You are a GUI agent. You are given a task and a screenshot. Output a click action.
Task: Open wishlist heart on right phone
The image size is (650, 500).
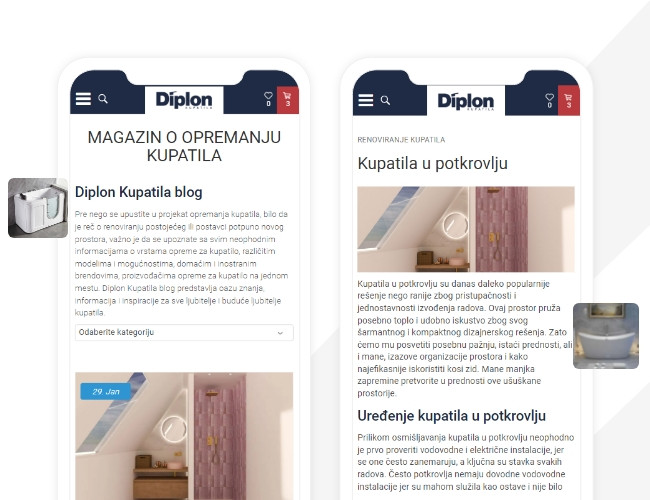click(549, 100)
